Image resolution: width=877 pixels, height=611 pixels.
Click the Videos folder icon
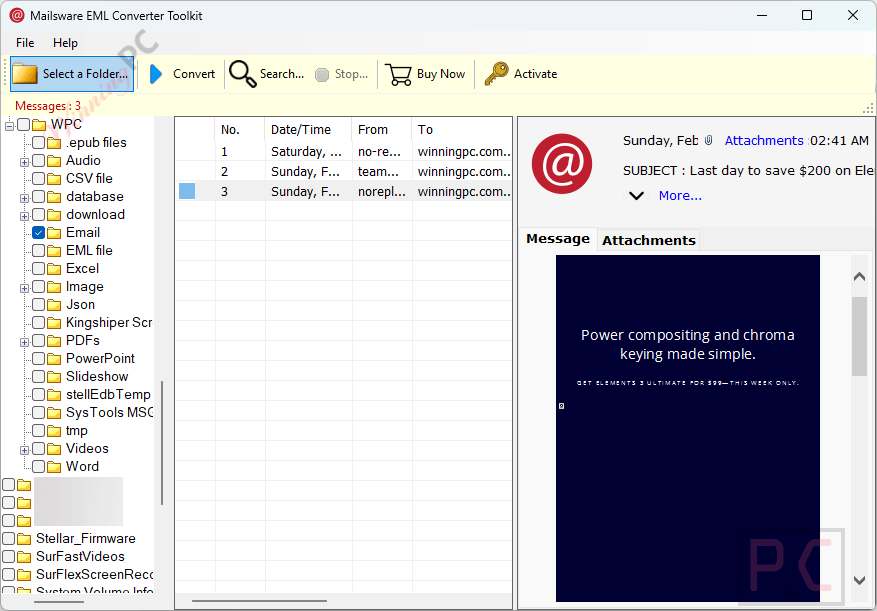pyautogui.click(x=54, y=449)
